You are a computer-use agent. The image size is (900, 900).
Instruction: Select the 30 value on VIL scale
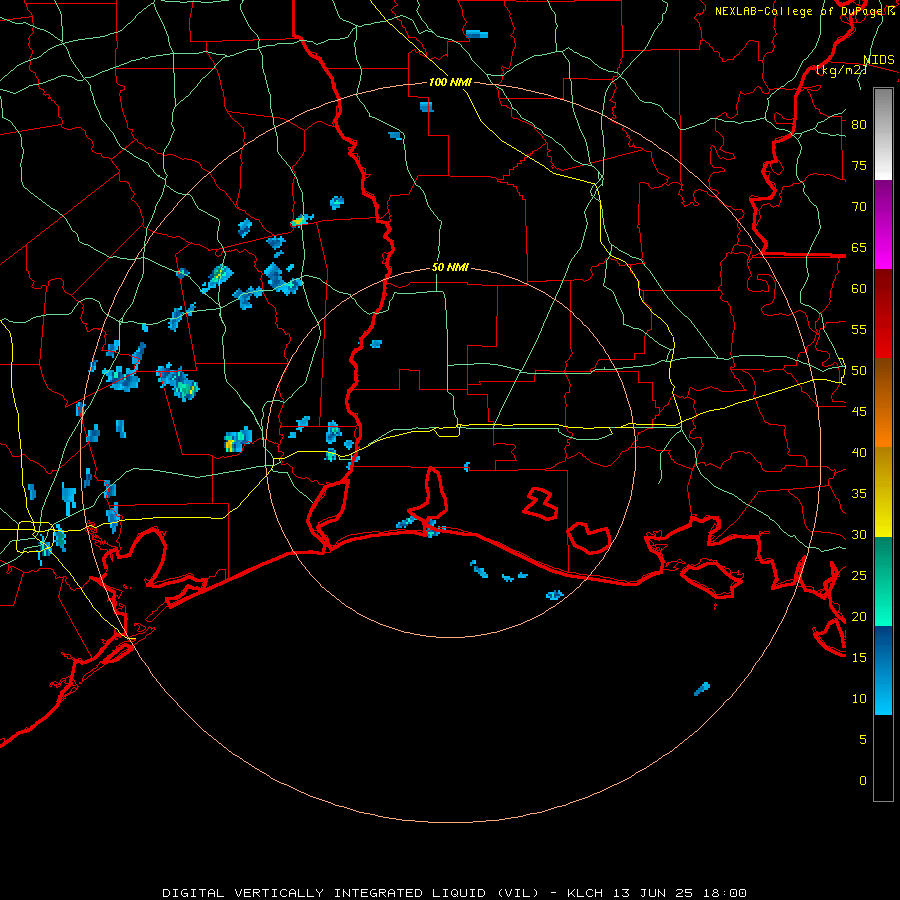click(x=859, y=534)
